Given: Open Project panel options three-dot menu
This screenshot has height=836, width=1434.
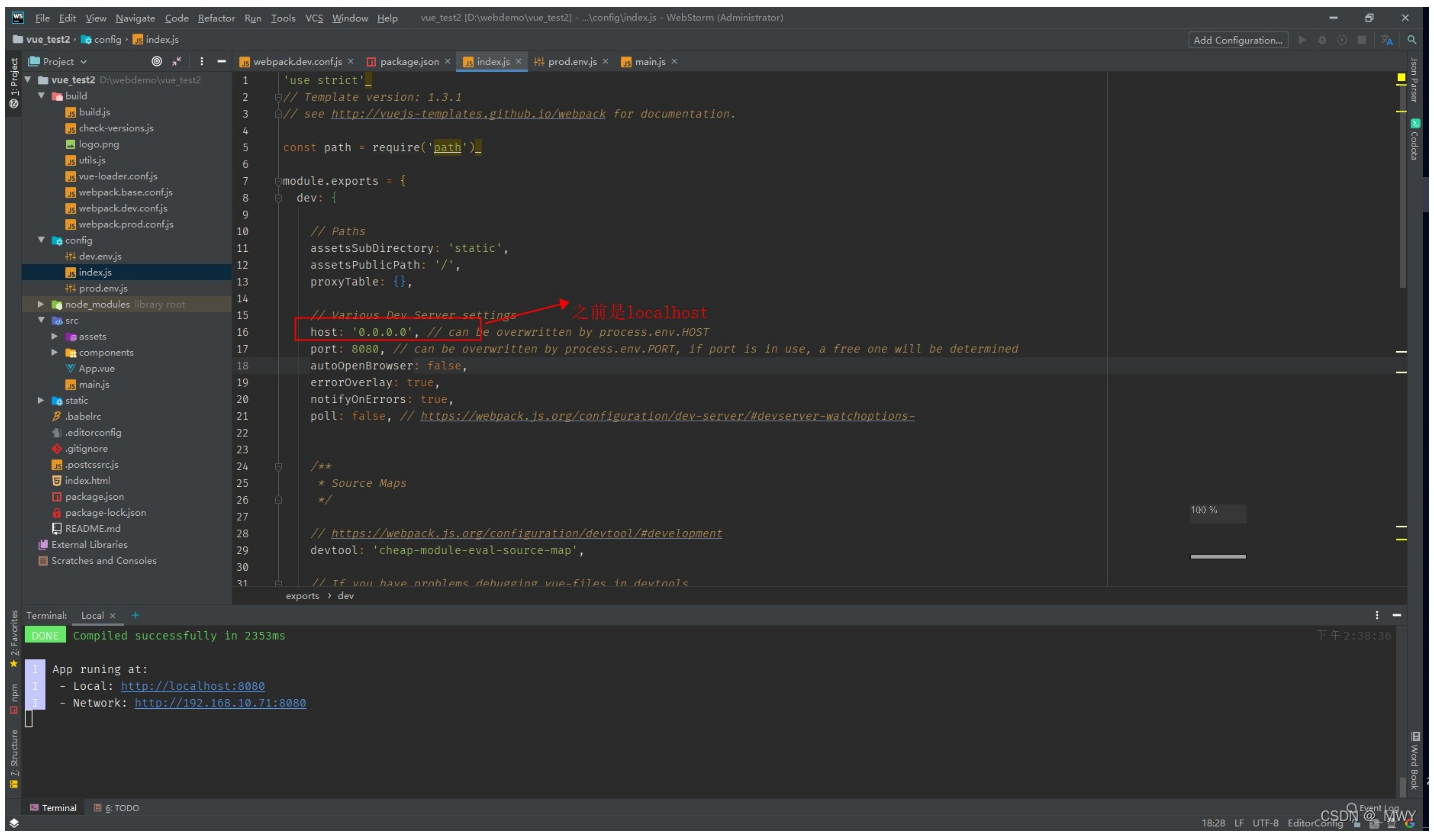Looking at the screenshot, I should point(202,61).
